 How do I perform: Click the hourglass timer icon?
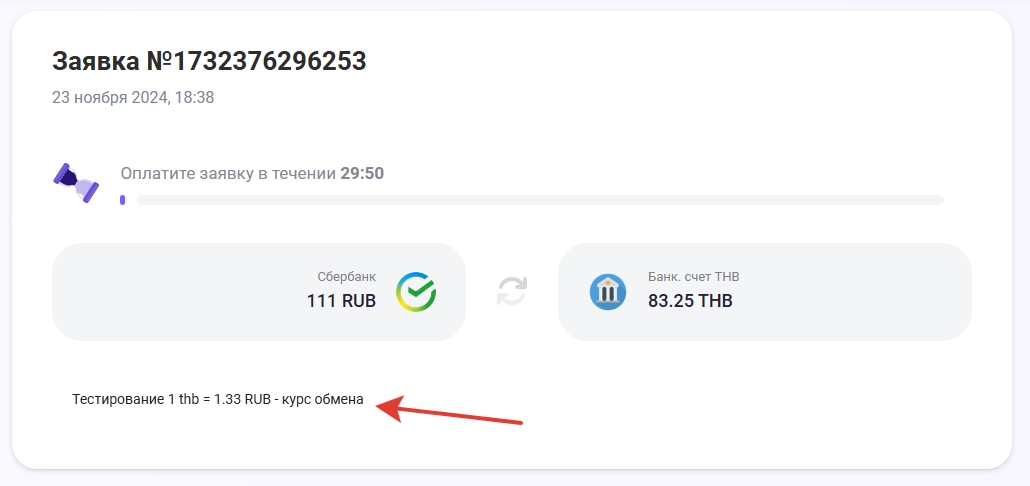pyautogui.click(x=76, y=183)
